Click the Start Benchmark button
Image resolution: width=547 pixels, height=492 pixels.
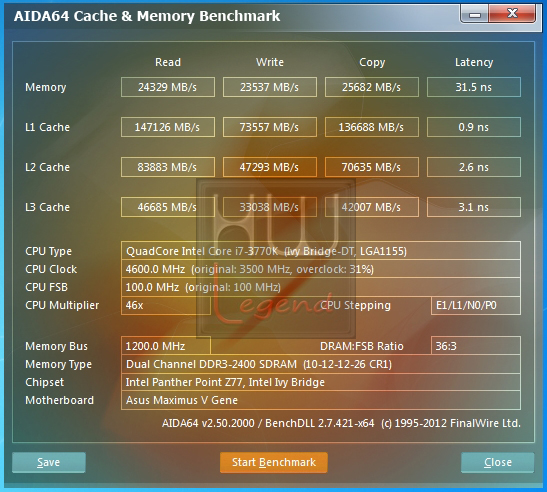pyautogui.click(x=274, y=462)
